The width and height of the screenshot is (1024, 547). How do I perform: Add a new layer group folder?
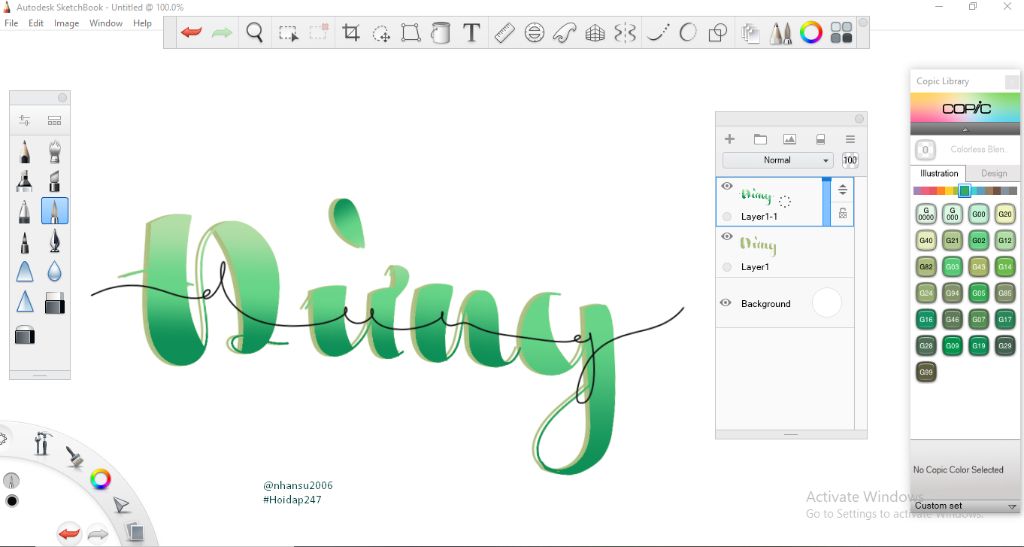[x=760, y=139]
